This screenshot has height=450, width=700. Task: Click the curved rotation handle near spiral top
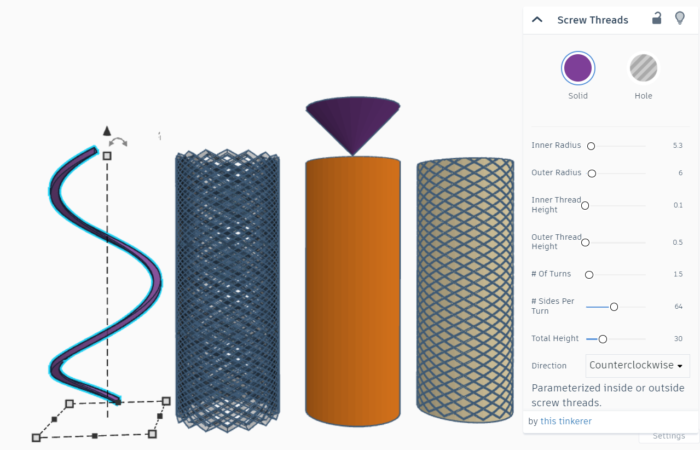(x=118, y=142)
